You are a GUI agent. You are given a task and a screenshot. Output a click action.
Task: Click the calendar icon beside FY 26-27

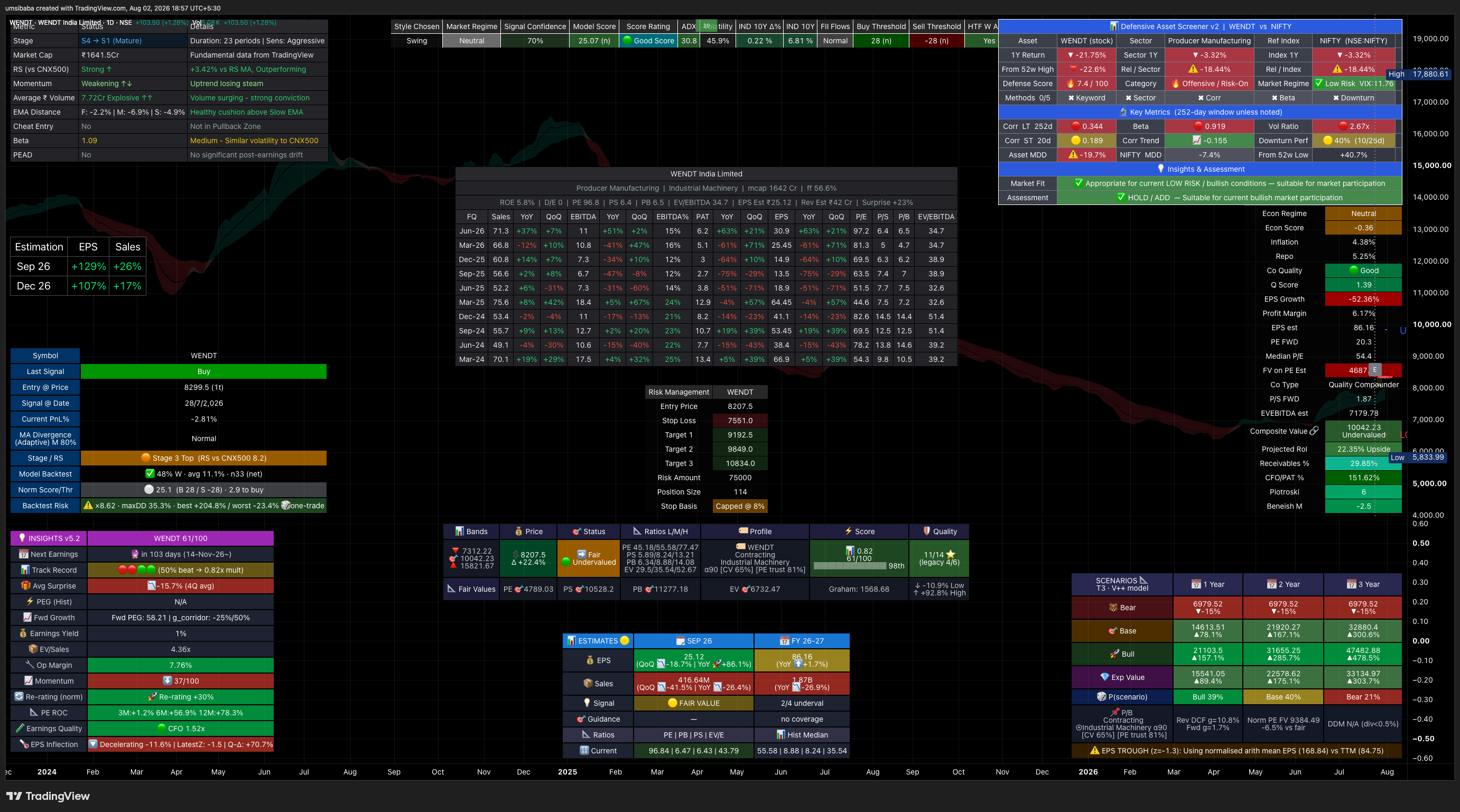tap(784, 640)
